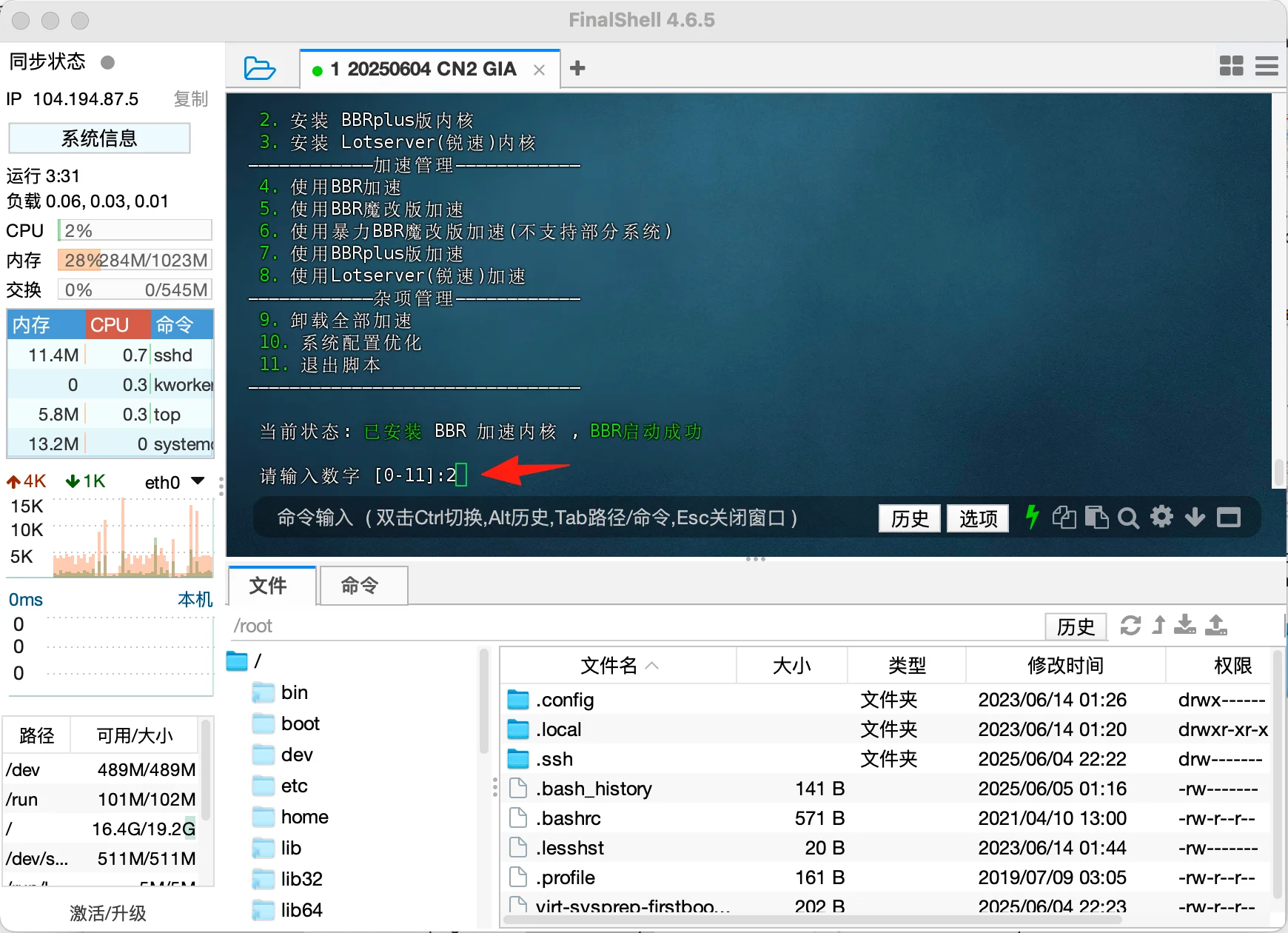Screen dimensions: 1288x933
Task: Toggle the terminal fullscreen window icon
Action: pyautogui.click(x=1229, y=517)
